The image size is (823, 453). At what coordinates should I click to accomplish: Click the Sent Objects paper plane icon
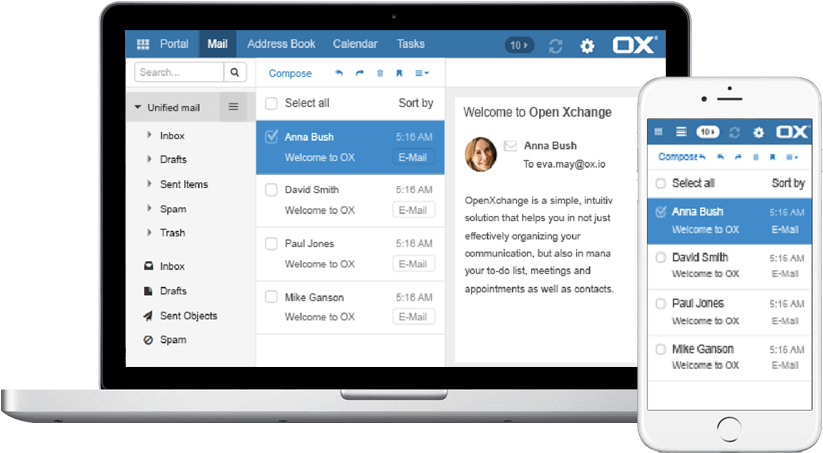point(148,315)
